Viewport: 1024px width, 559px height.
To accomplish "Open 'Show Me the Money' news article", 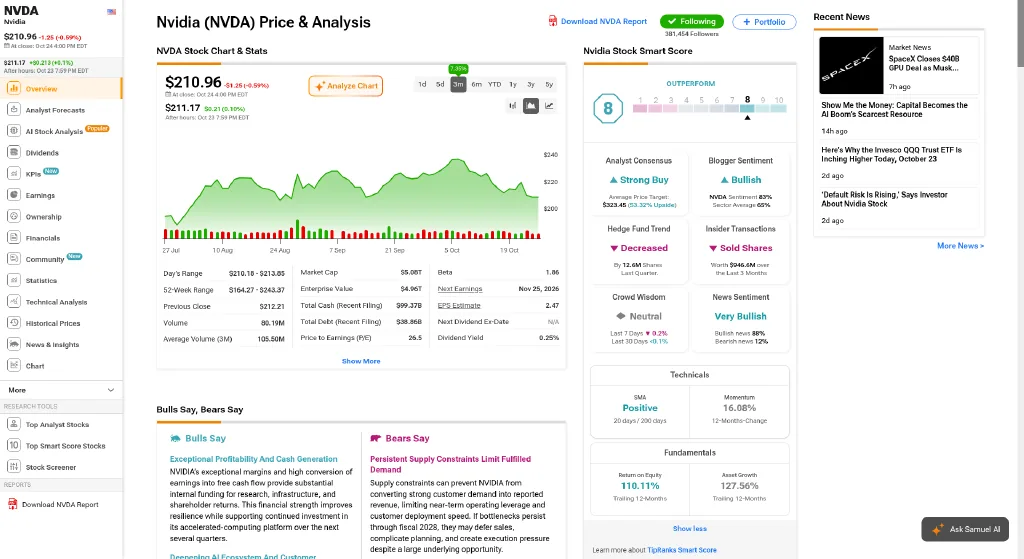I will coord(895,110).
